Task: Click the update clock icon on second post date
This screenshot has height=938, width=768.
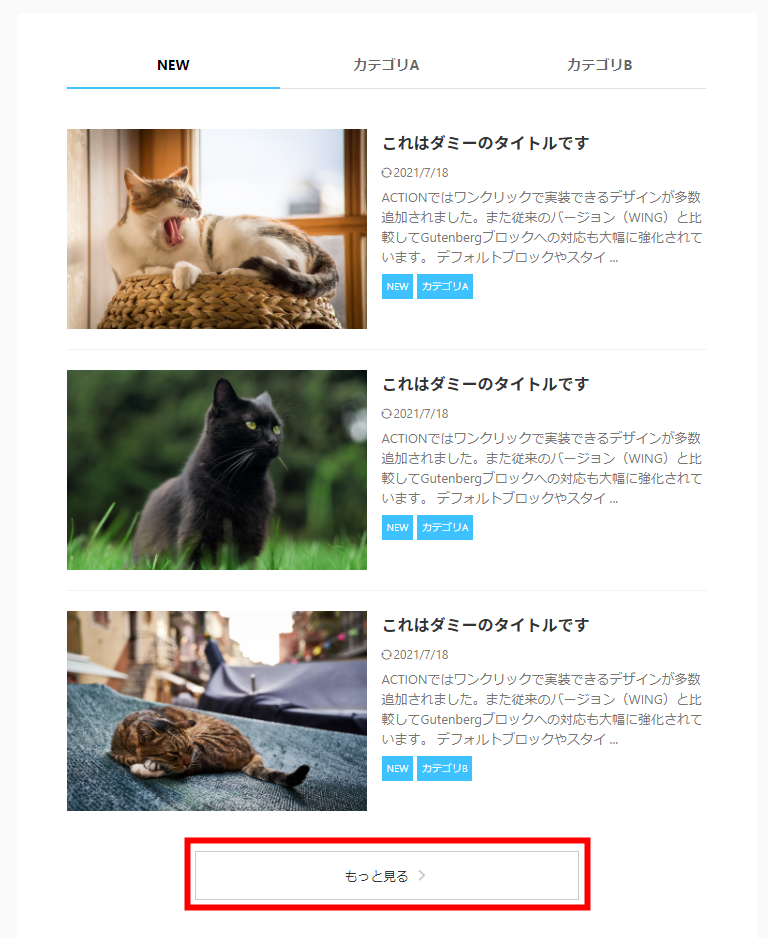Action: pos(386,414)
